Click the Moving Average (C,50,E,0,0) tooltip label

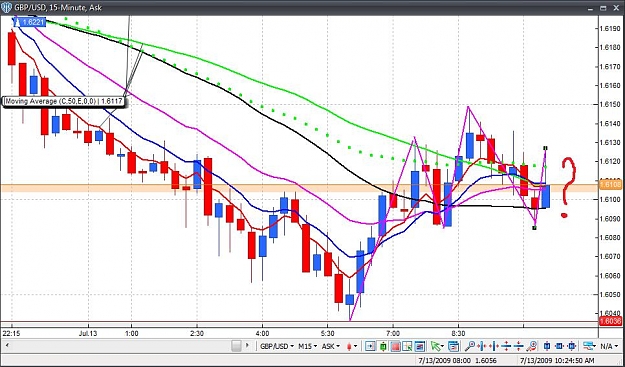pos(63,102)
